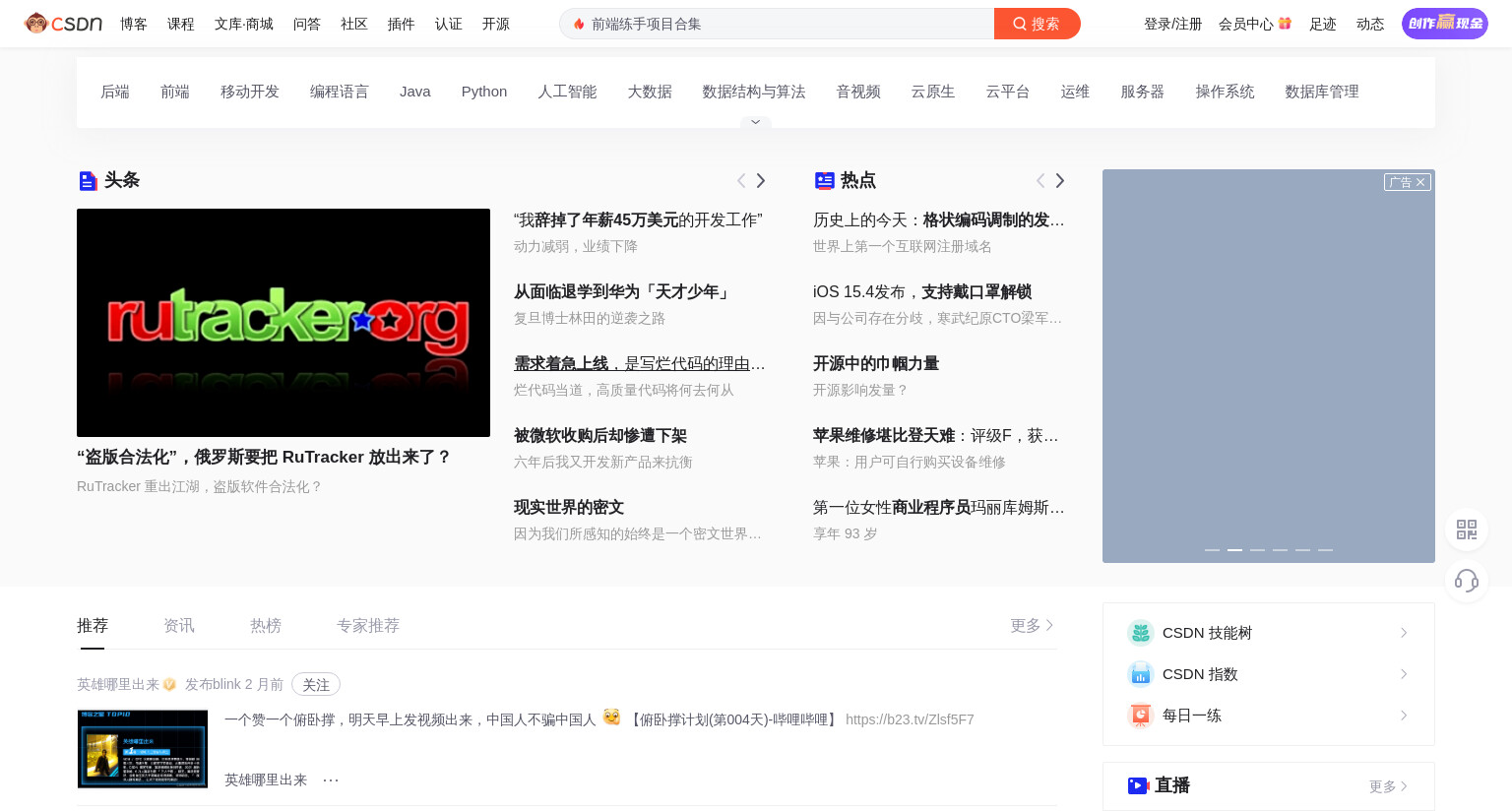
Task: Select the 前端 category
Action: click(x=175, y=92)
